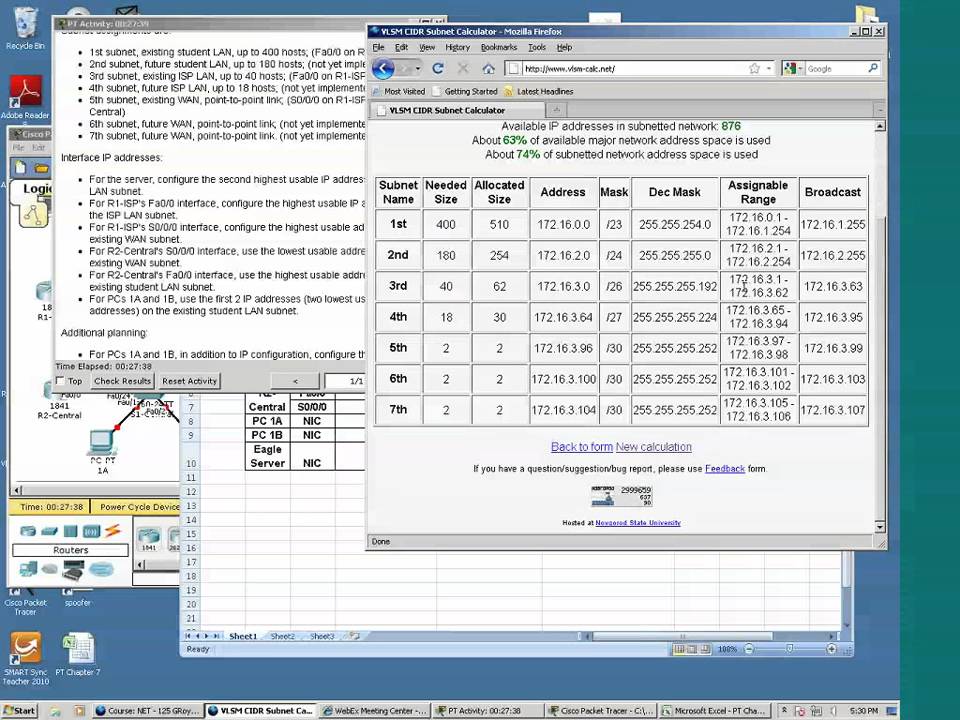The width and height of the screenshot is (960, 720).
Task: Select the 1841 router device icon
Action: 149,536
